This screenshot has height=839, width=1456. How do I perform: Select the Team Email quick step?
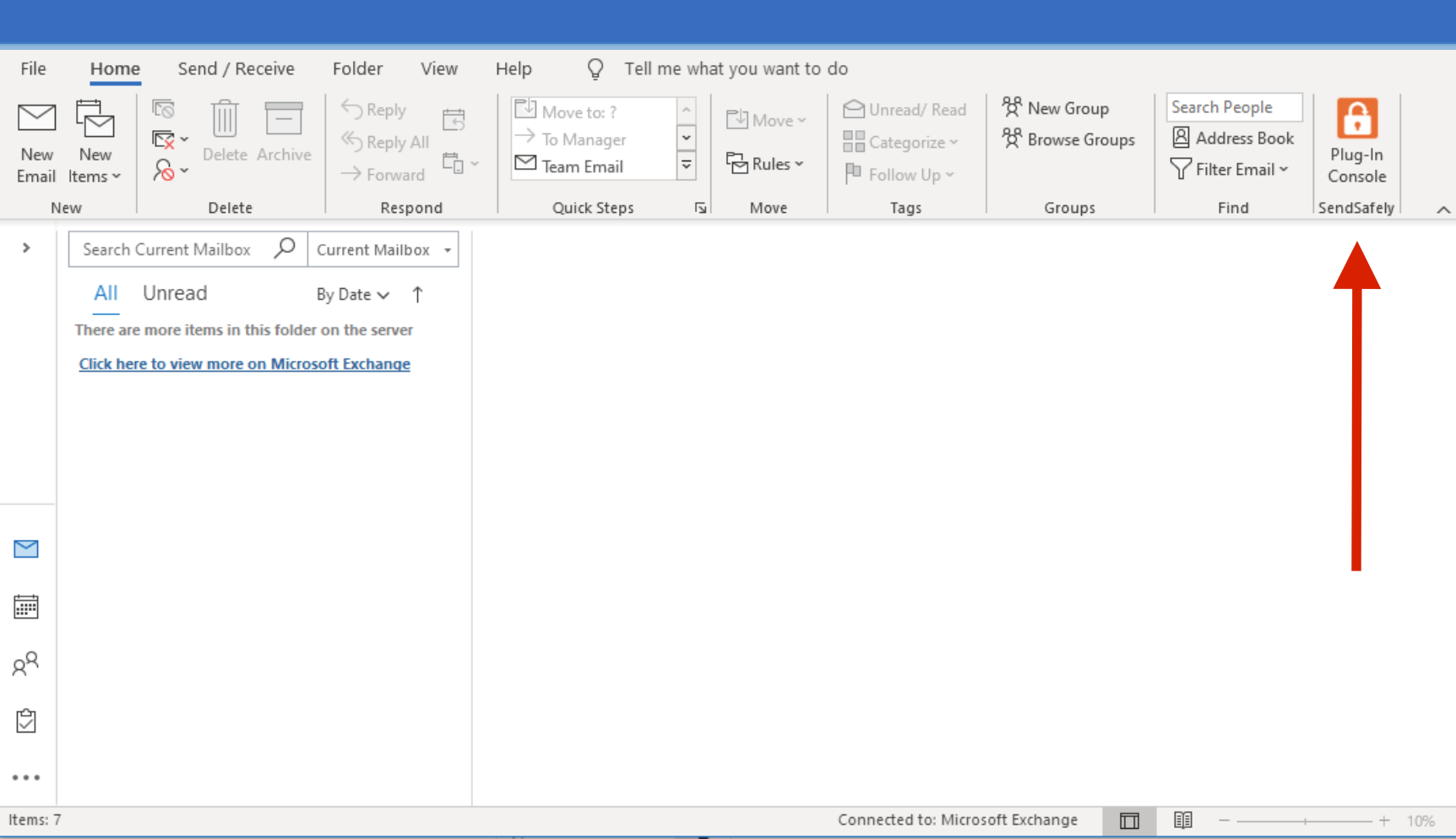click(x=593, y=166)
